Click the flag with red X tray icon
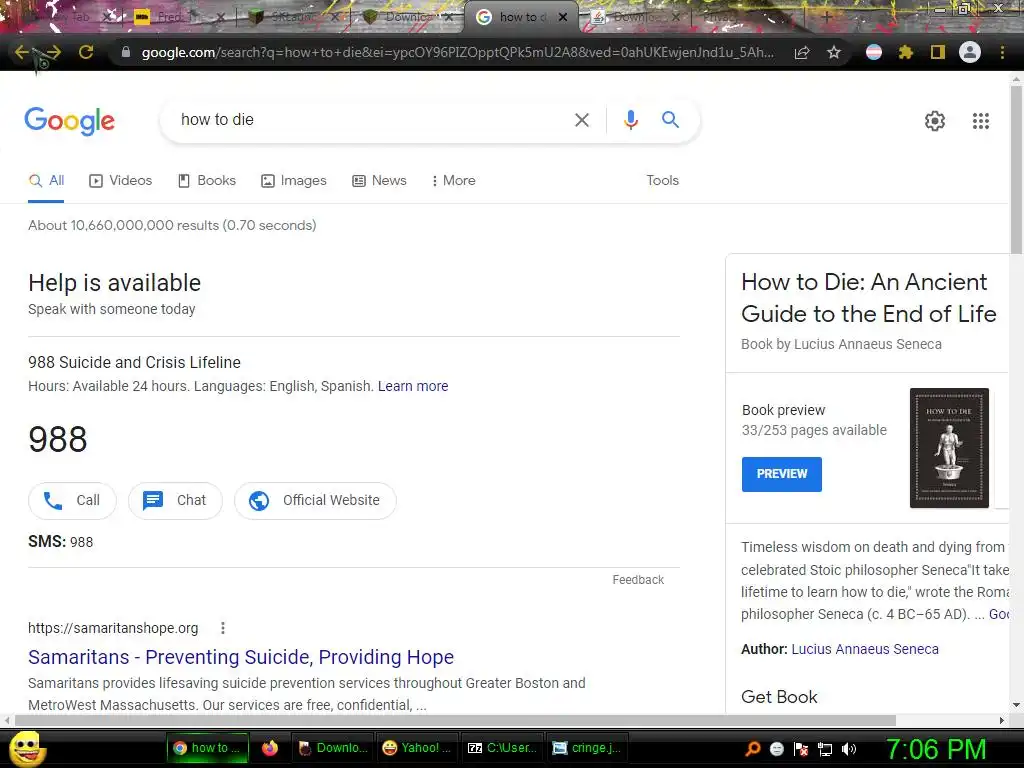The image size is (1024, 768). [801, 749]
